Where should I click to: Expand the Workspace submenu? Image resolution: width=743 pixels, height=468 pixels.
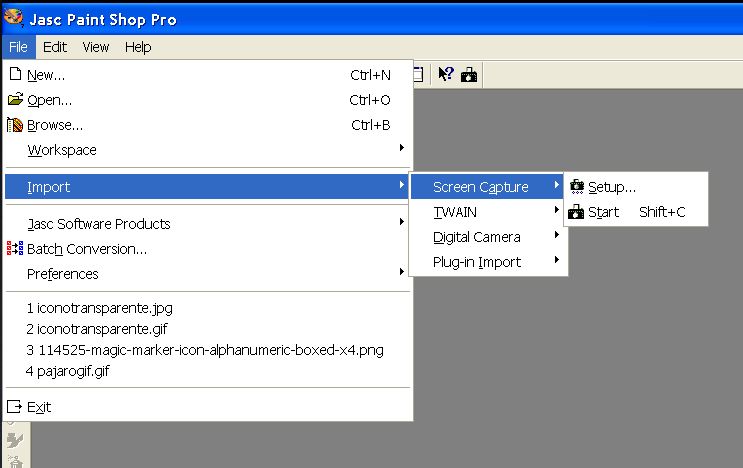coord(62,150)
